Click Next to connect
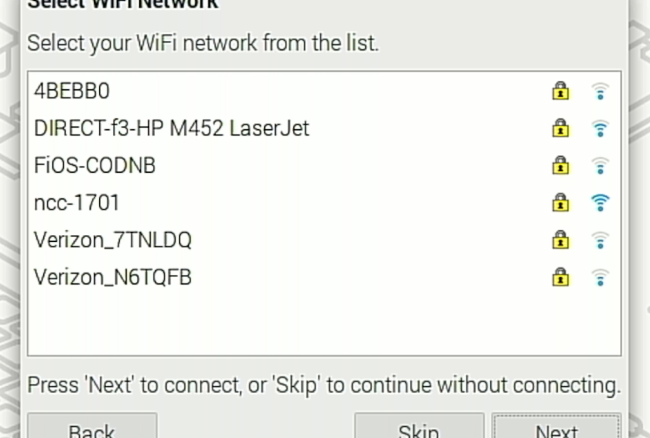 tap(556, 426)
